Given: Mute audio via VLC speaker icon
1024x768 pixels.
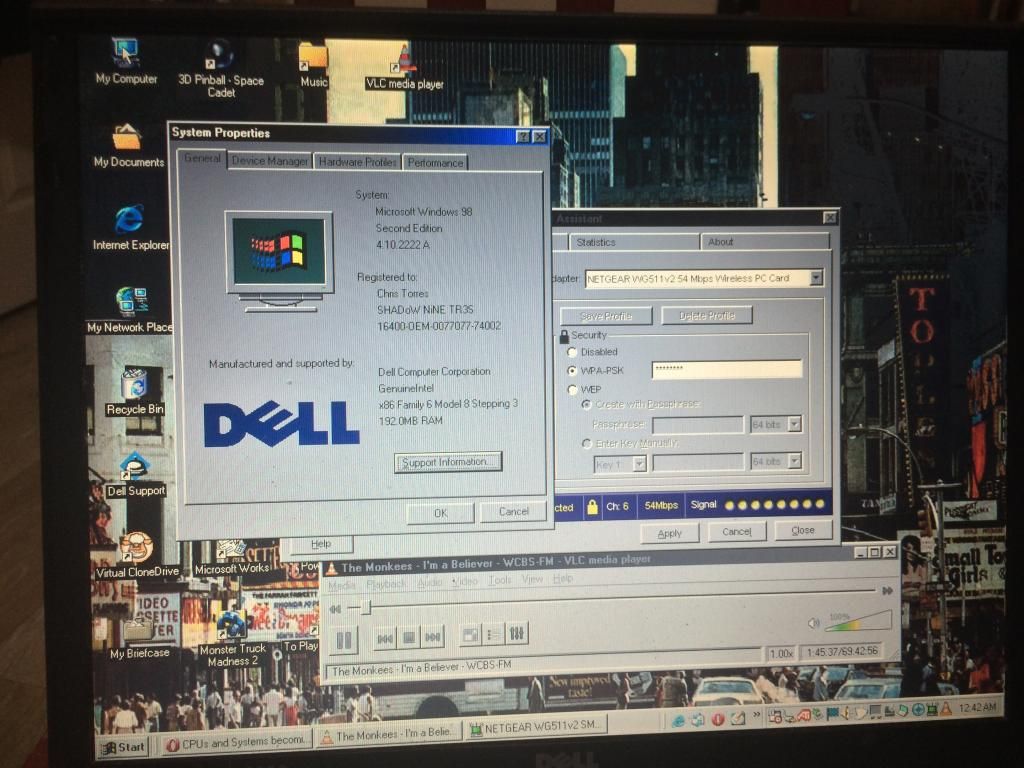Looking at the screenshot, I should click(813, 624).
